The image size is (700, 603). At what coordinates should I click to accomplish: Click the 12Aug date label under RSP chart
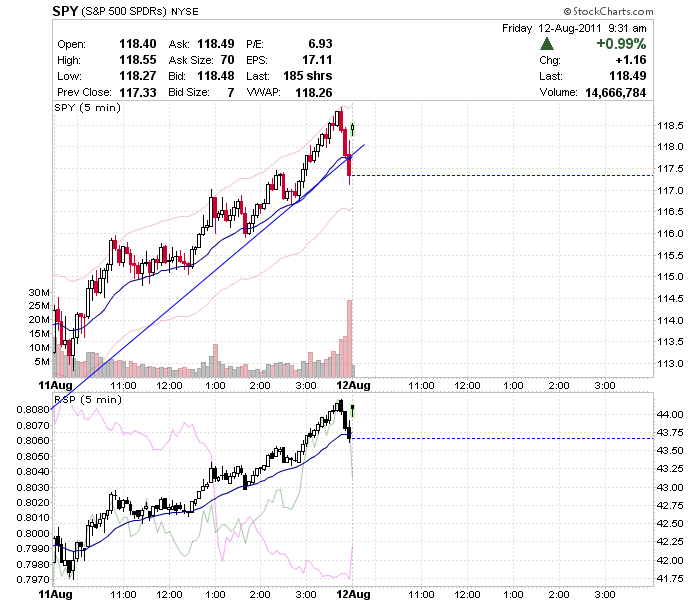pyautogui.click(x=353, y=595)
